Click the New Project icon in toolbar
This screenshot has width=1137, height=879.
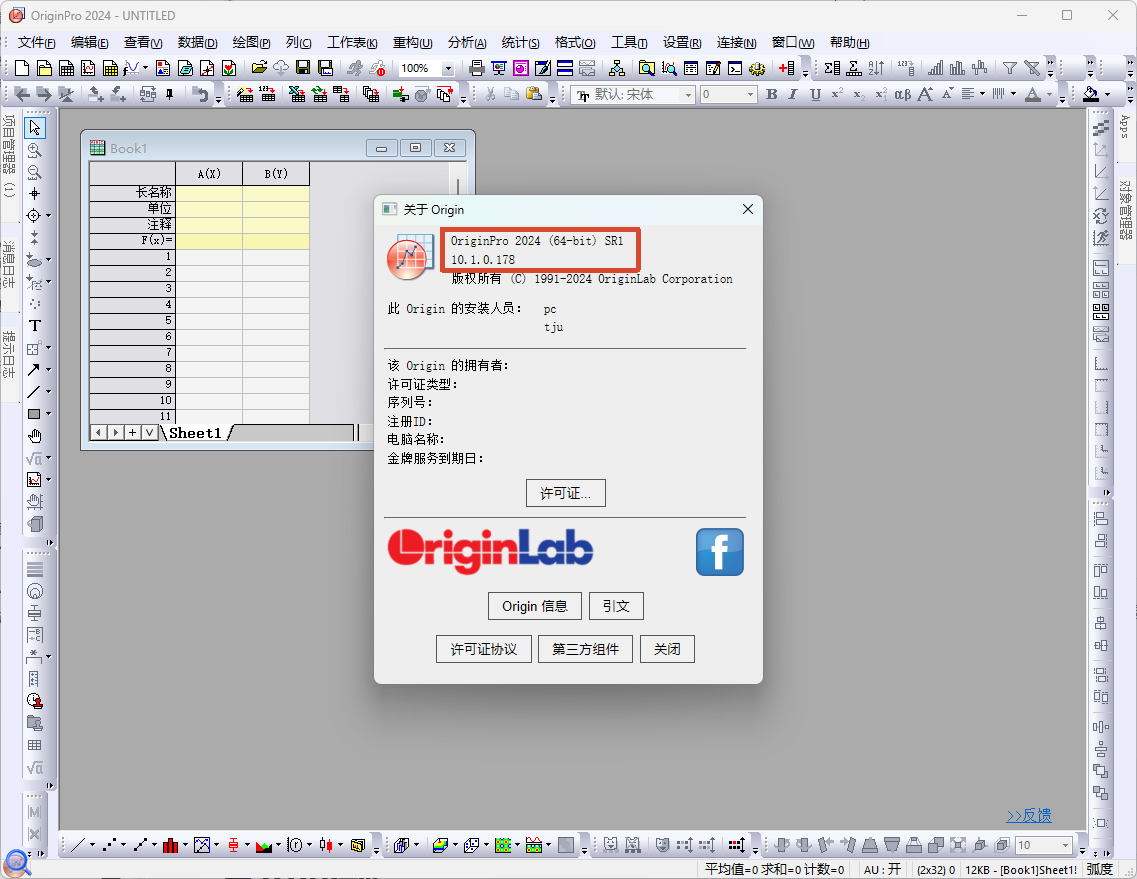point(22,68)
